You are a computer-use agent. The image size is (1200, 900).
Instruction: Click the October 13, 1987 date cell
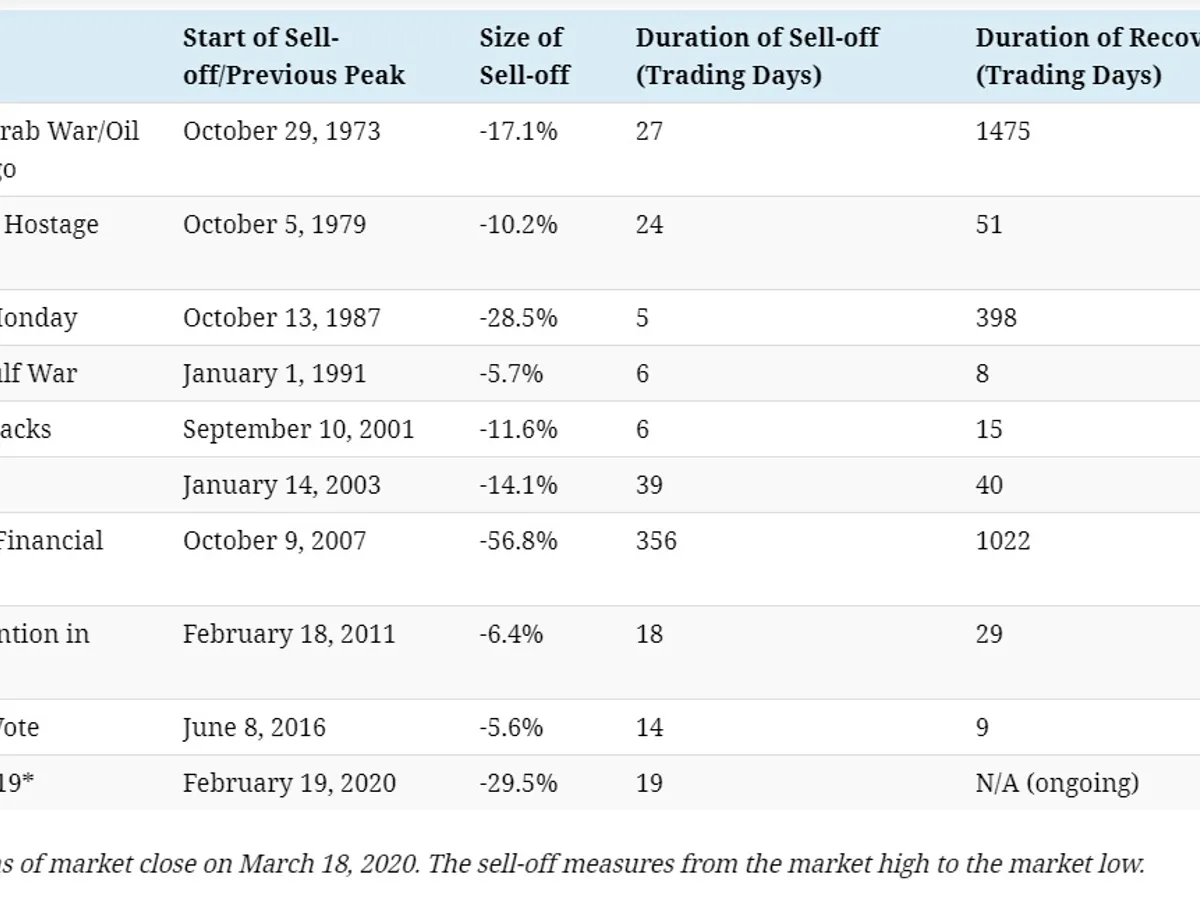[281, 318]
